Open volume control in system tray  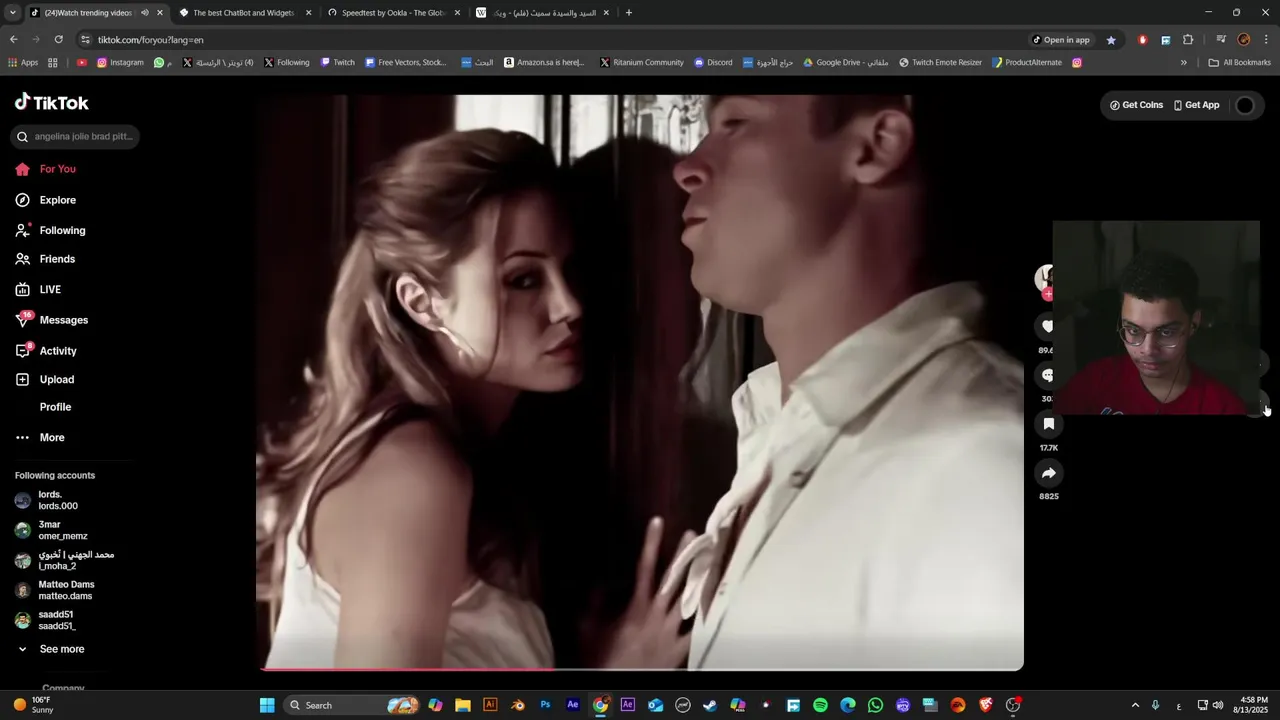click(x=1218, y=705)
